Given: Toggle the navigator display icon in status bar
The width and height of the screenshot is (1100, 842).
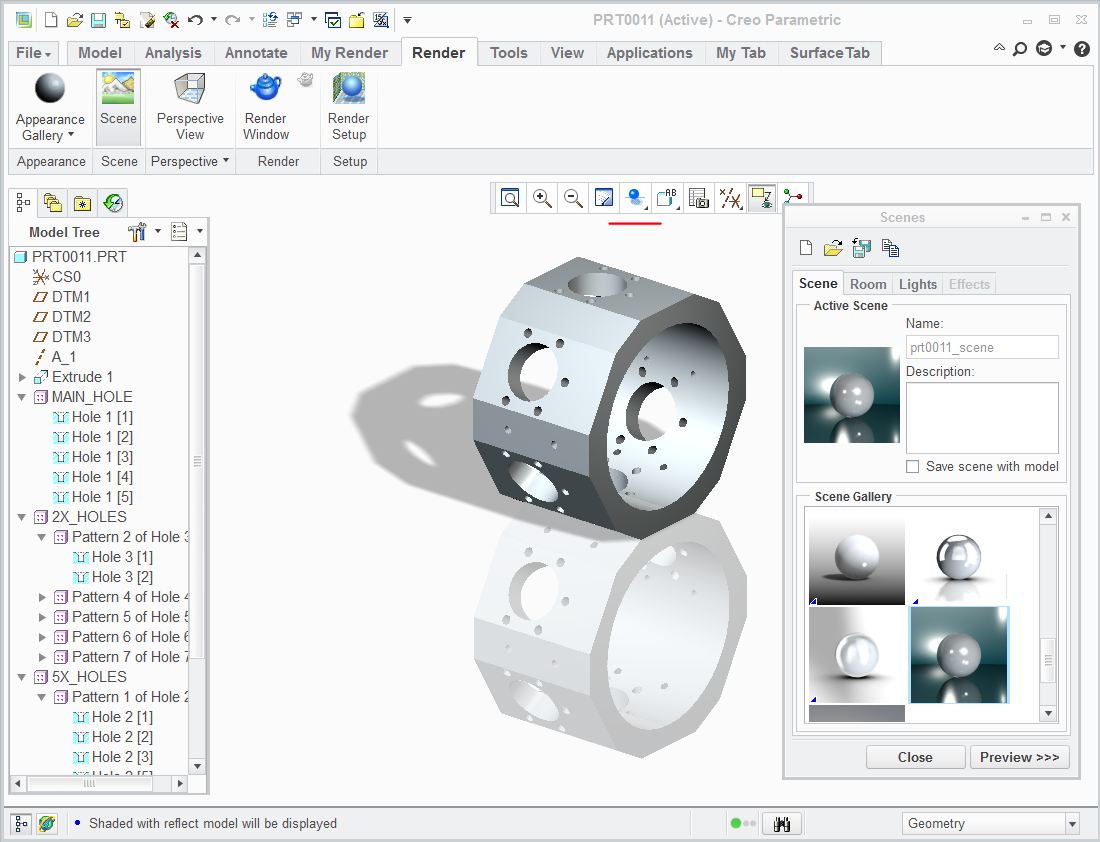Looking at the screenshot, I should point(22,824).
